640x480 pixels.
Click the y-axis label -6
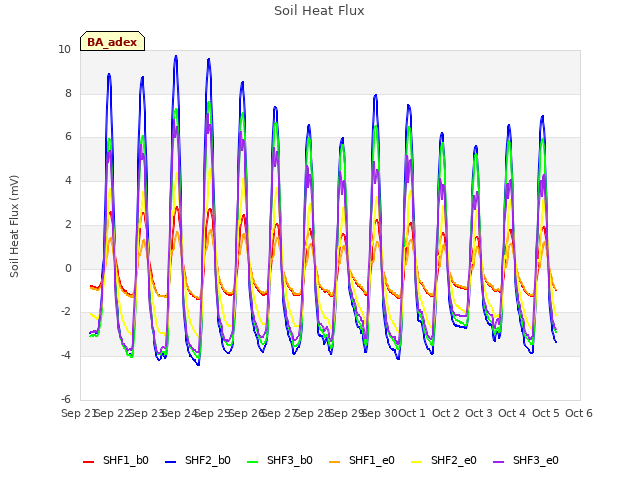(x=66, y=399)
